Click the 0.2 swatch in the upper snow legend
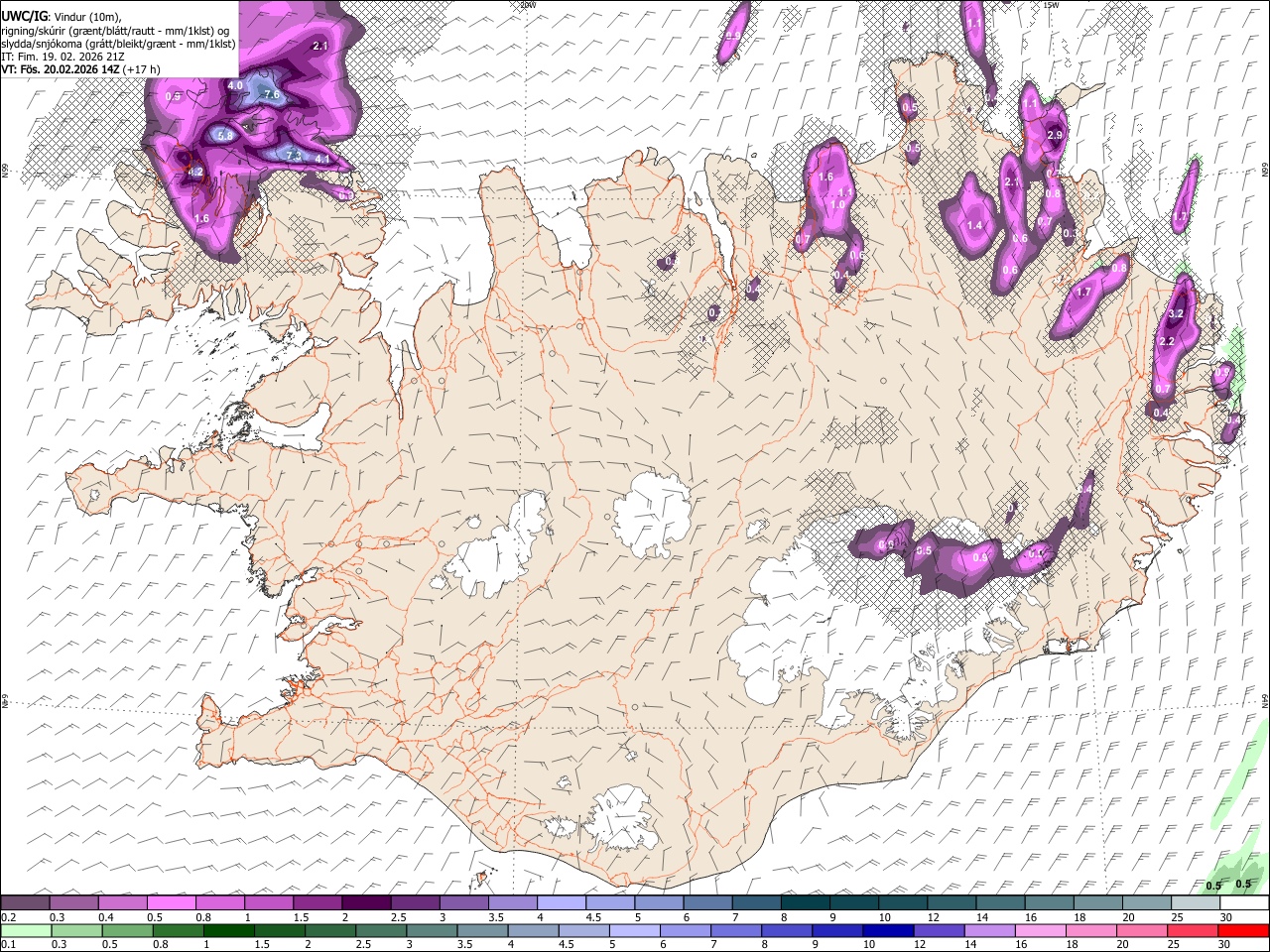 click(x=25, y=903)
